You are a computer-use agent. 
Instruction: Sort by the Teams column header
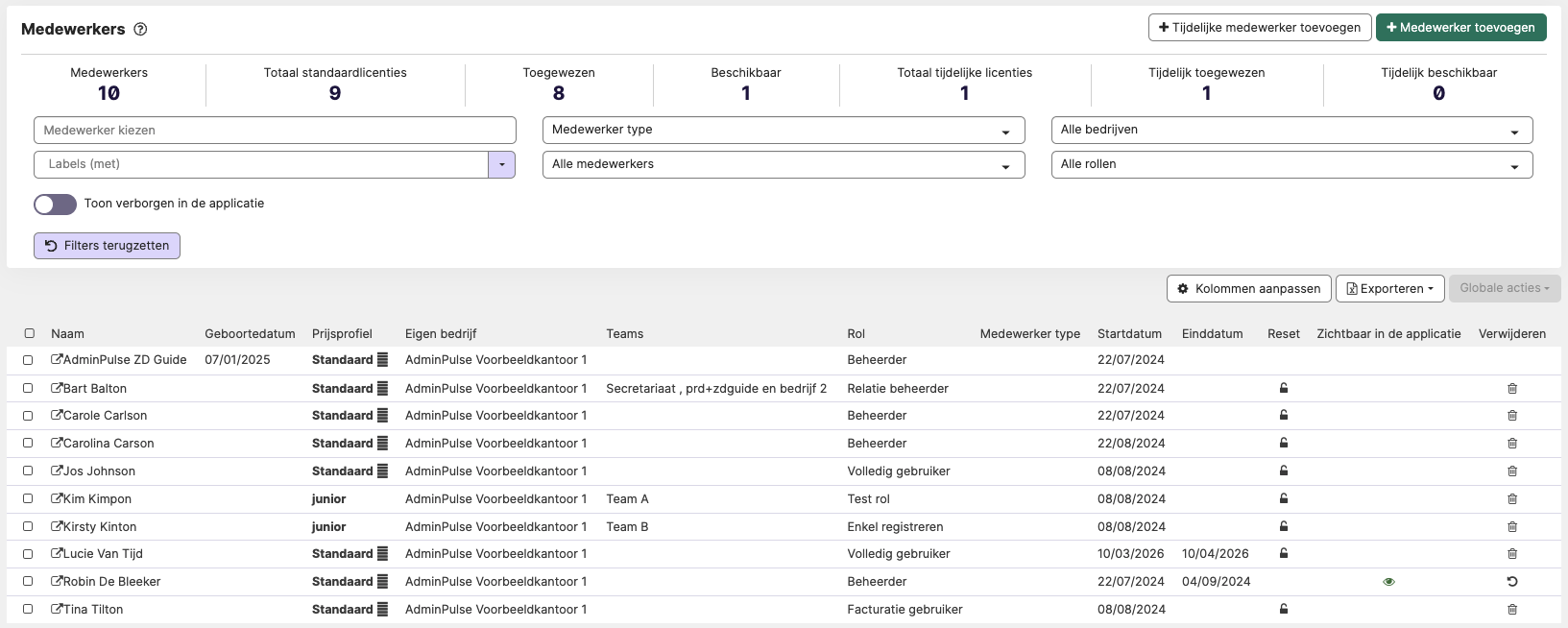(x=625, y=333)
